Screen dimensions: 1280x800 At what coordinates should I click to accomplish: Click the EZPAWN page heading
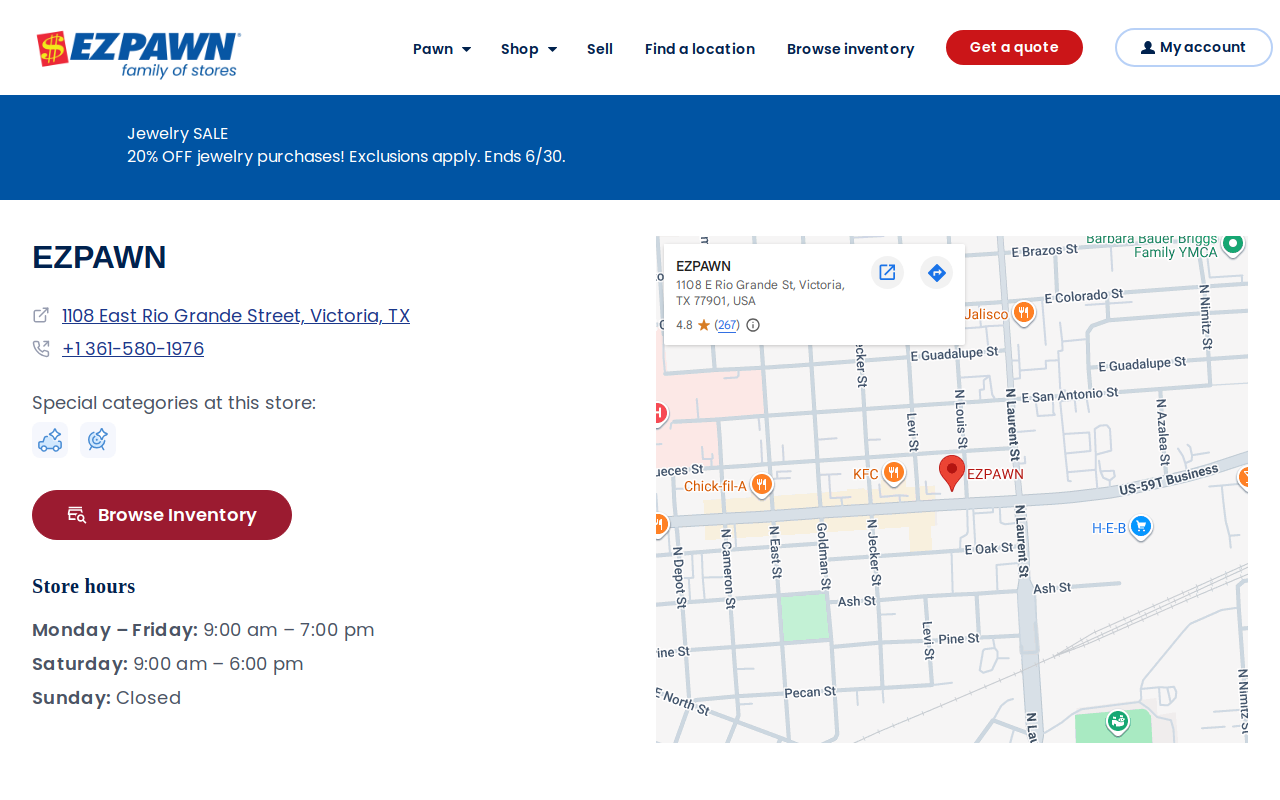coord(99,257)
